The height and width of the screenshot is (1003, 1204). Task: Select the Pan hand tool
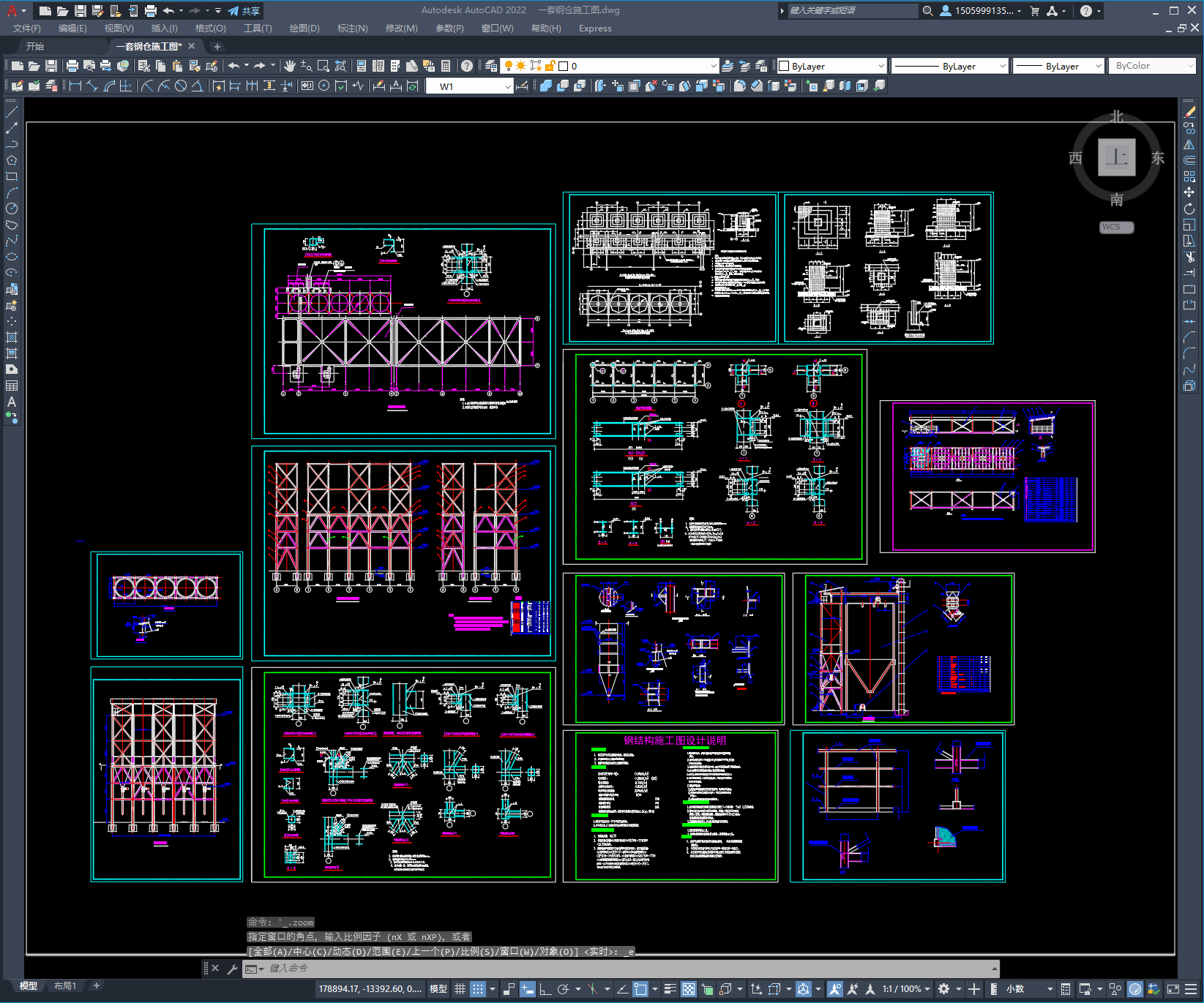click(290, 66)
